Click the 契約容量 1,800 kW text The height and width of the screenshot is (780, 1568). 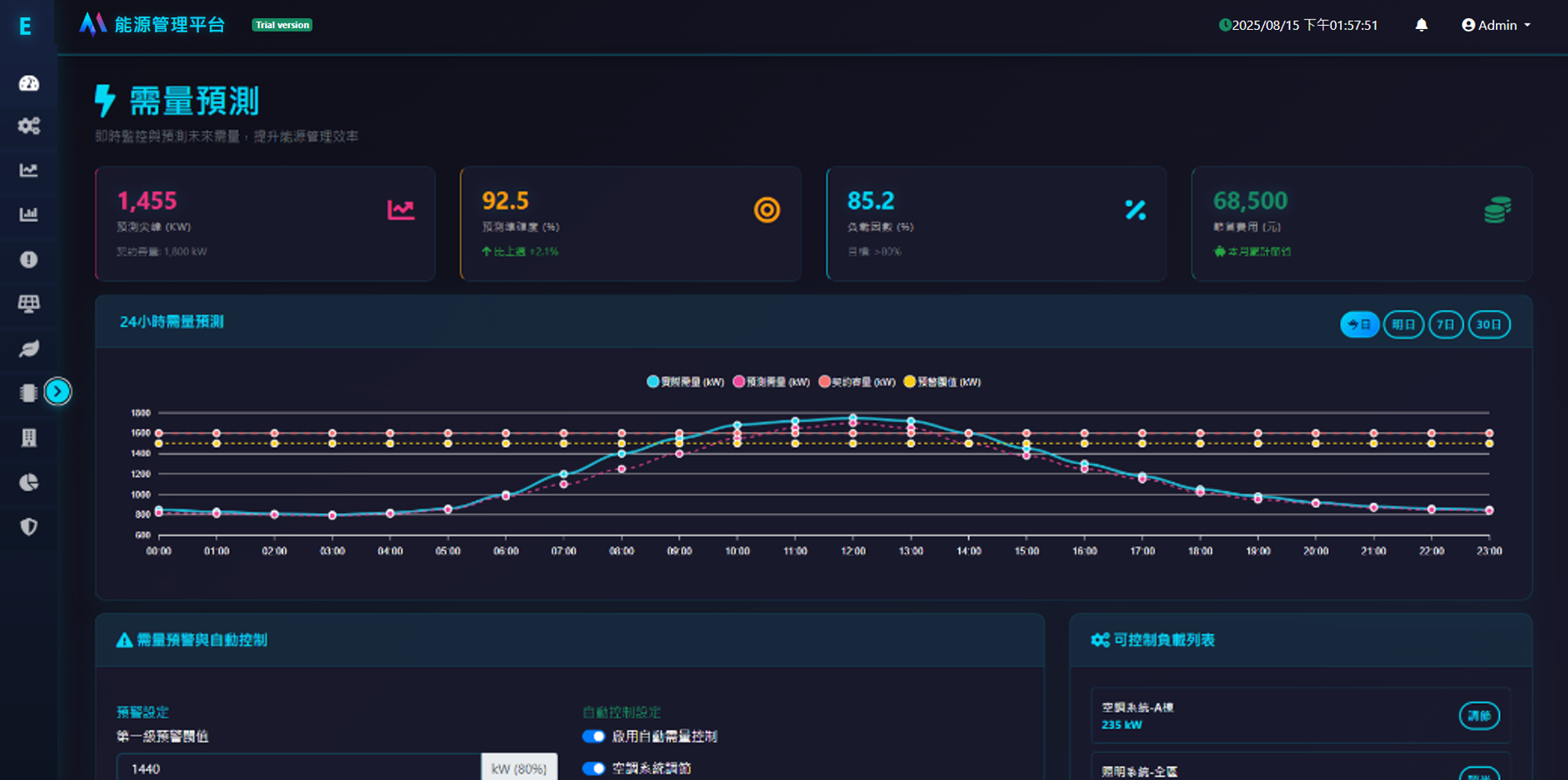(x=162, y=252)
